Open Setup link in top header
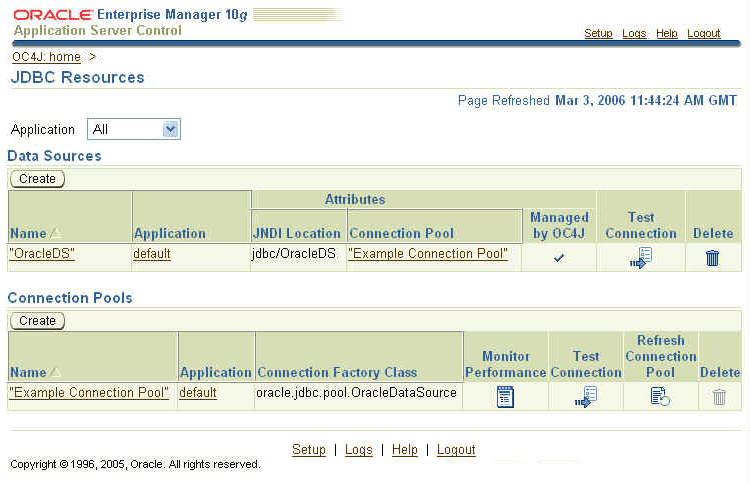Screen dimensions: 750x483 pyautogui.click(x=598, y=33)
